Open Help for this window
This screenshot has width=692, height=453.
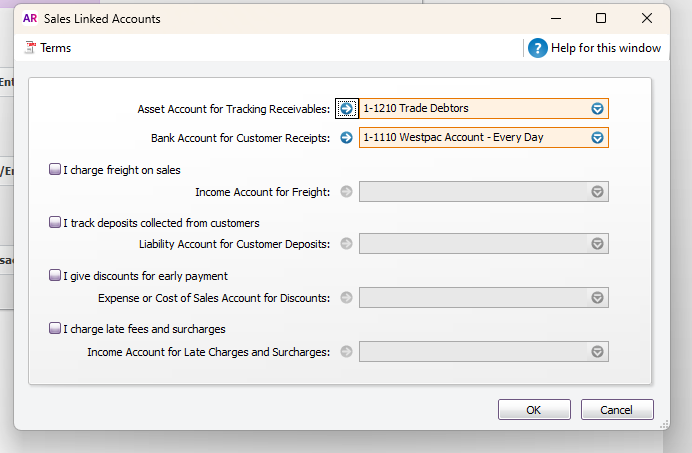tap(606, 48)
